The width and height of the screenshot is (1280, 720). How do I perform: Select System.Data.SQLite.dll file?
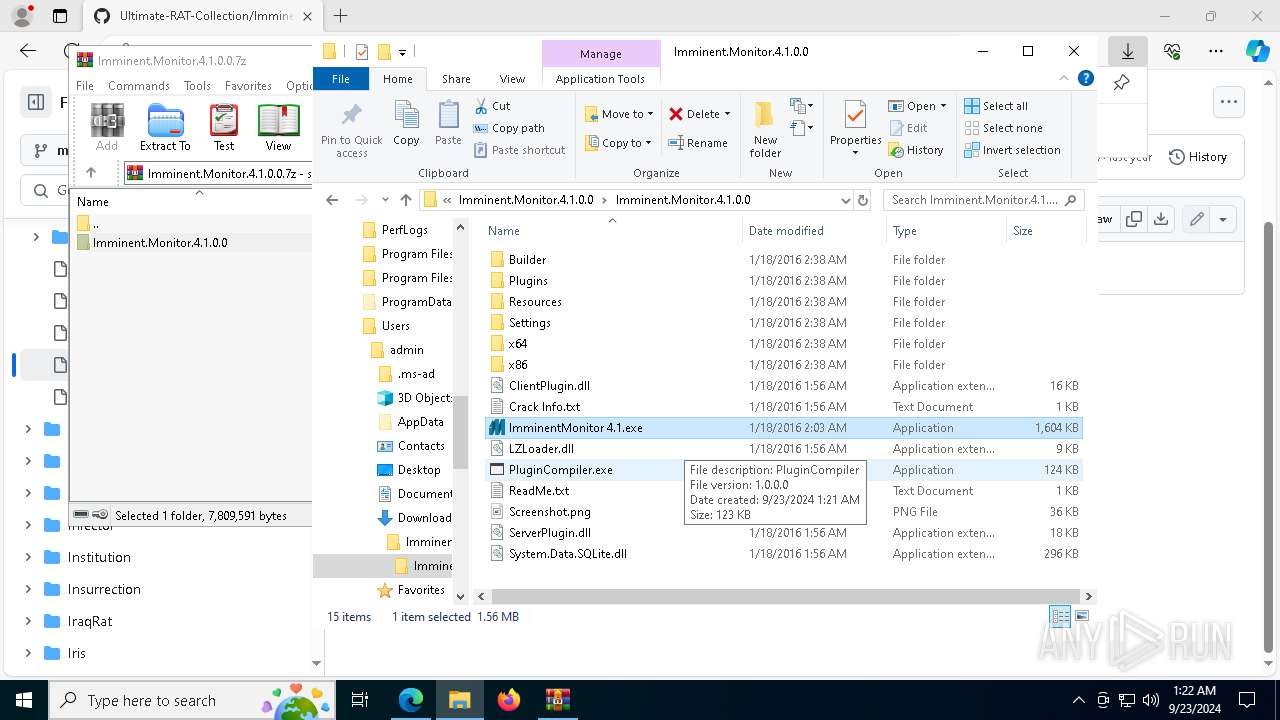tap(783, 554)
